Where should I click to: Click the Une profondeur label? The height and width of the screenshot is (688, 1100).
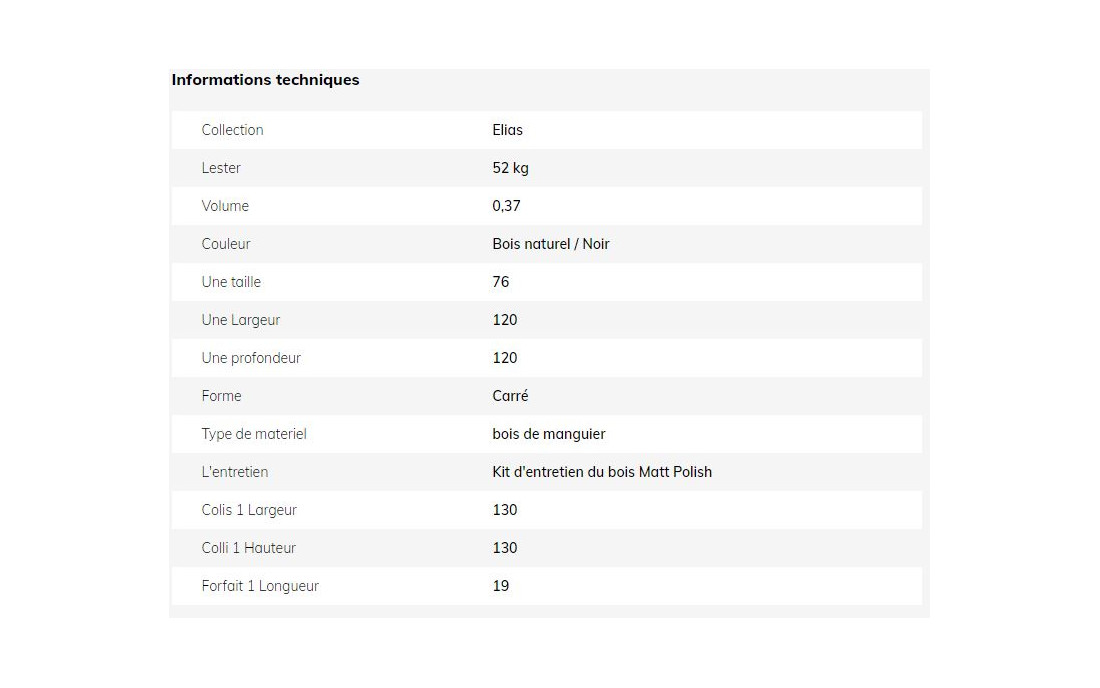(251, 358)
